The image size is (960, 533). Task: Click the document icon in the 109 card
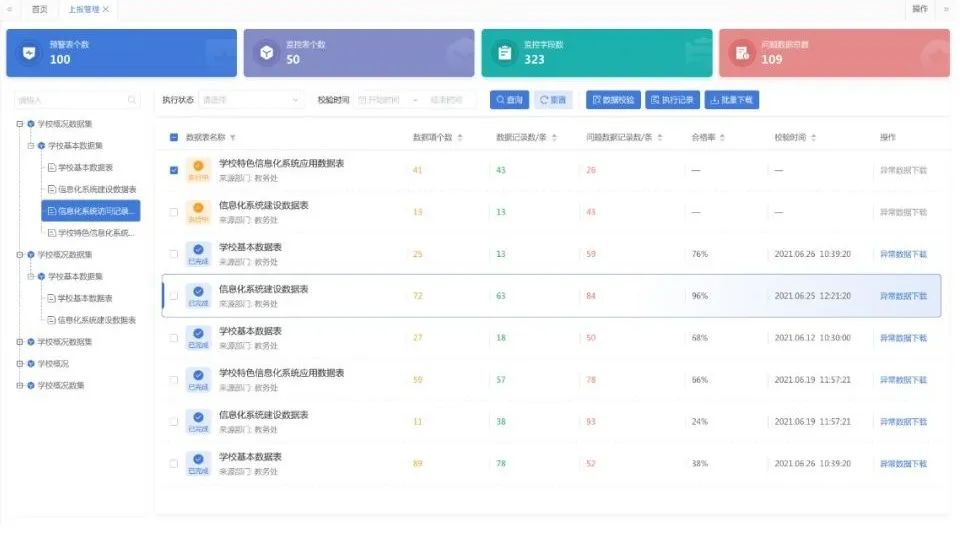pos(741,53)
